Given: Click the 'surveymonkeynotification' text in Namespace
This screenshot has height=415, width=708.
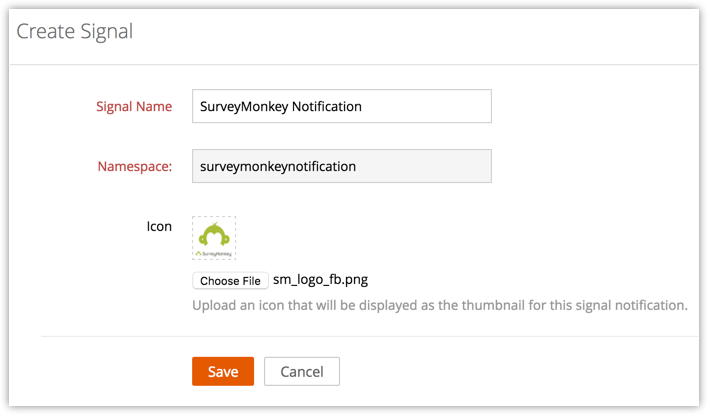Looking at the screenshot, I should click(278, 166).
